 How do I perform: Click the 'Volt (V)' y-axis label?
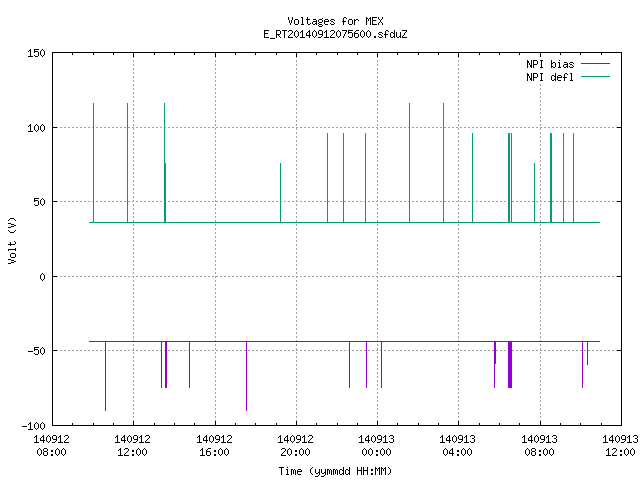(x=12, y=240)
